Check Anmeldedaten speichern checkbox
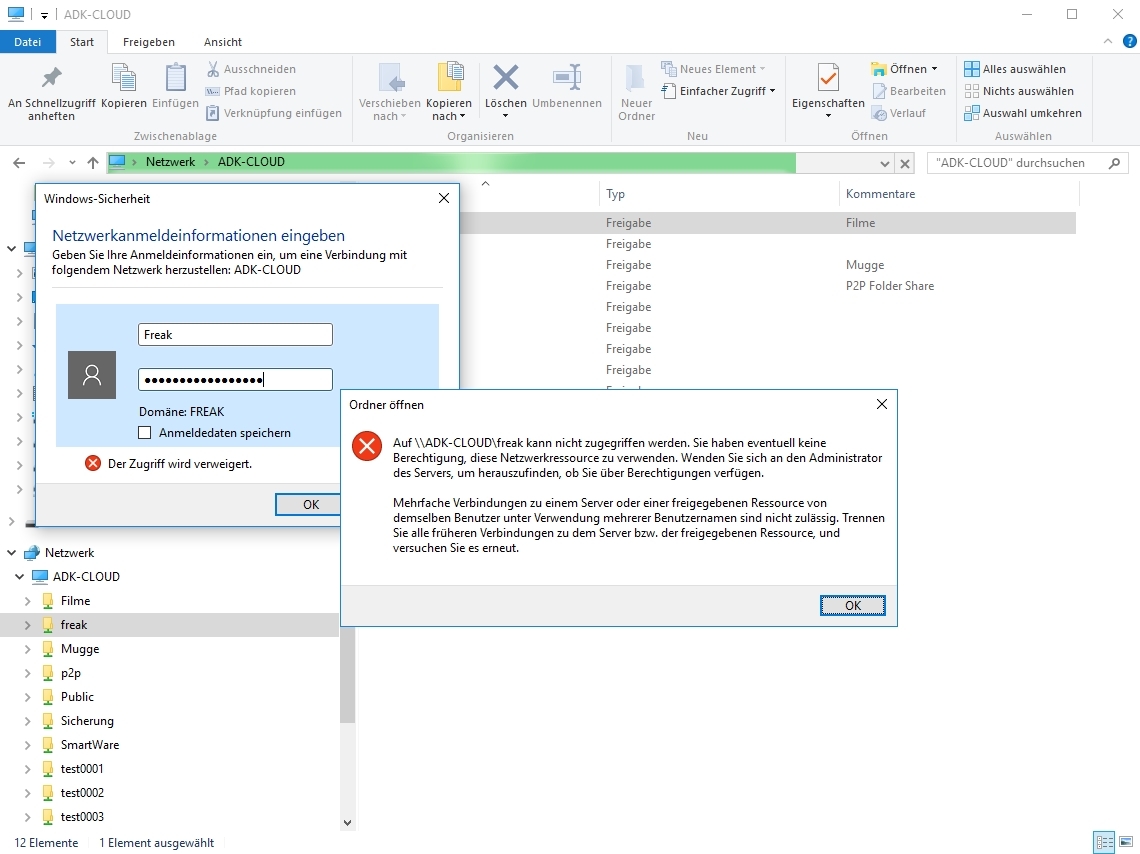The height and width of the screenshot is (854, 1140). (x=145, y=432)
